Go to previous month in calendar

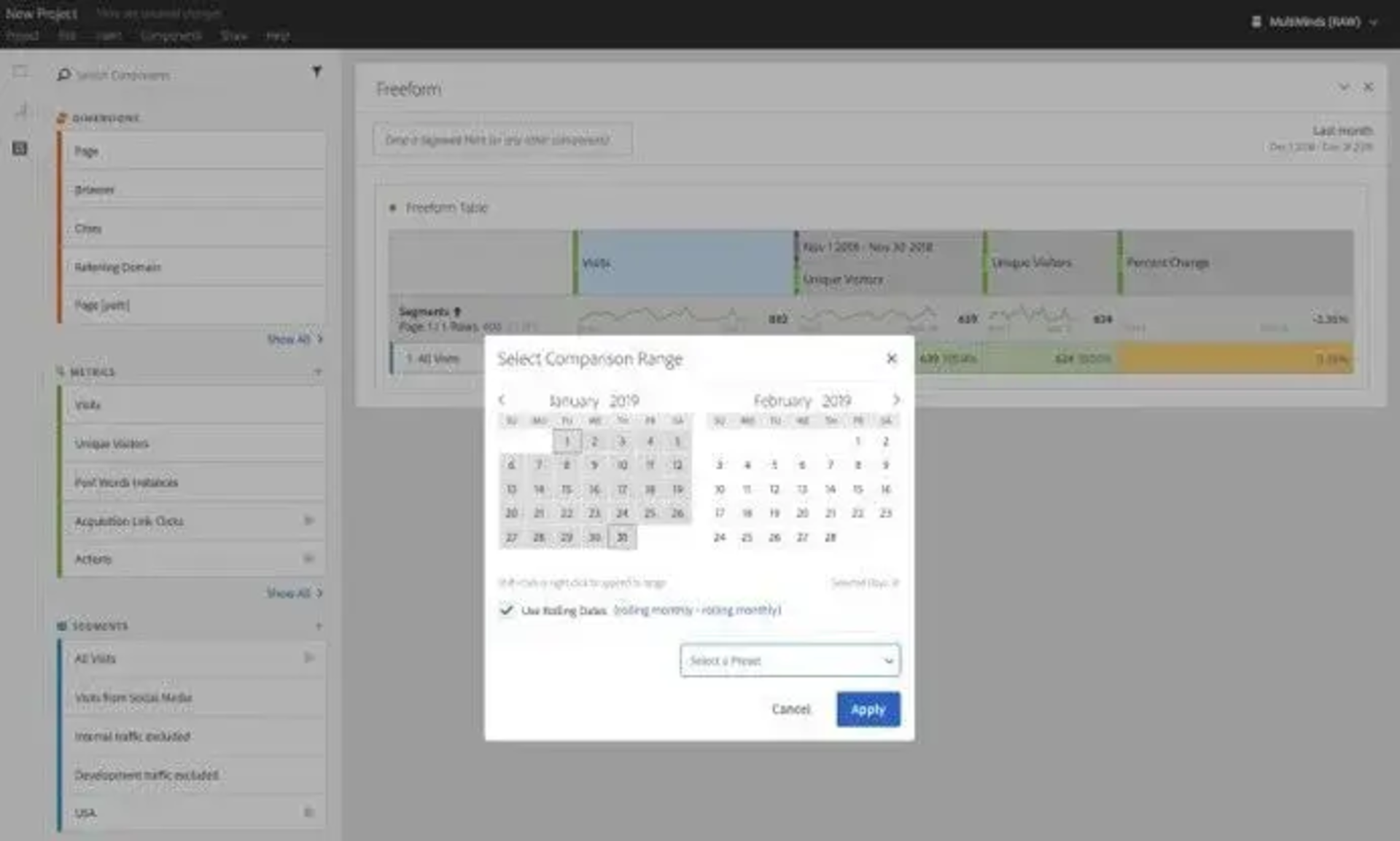502,399
